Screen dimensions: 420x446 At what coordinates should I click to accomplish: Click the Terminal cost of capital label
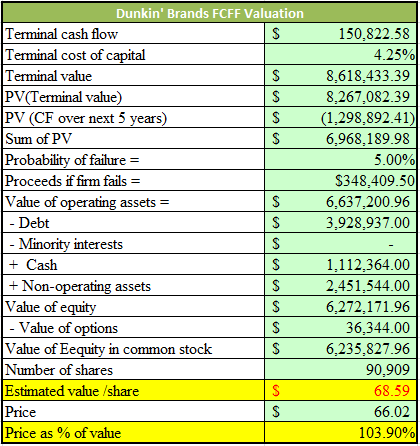coord(75,55)
